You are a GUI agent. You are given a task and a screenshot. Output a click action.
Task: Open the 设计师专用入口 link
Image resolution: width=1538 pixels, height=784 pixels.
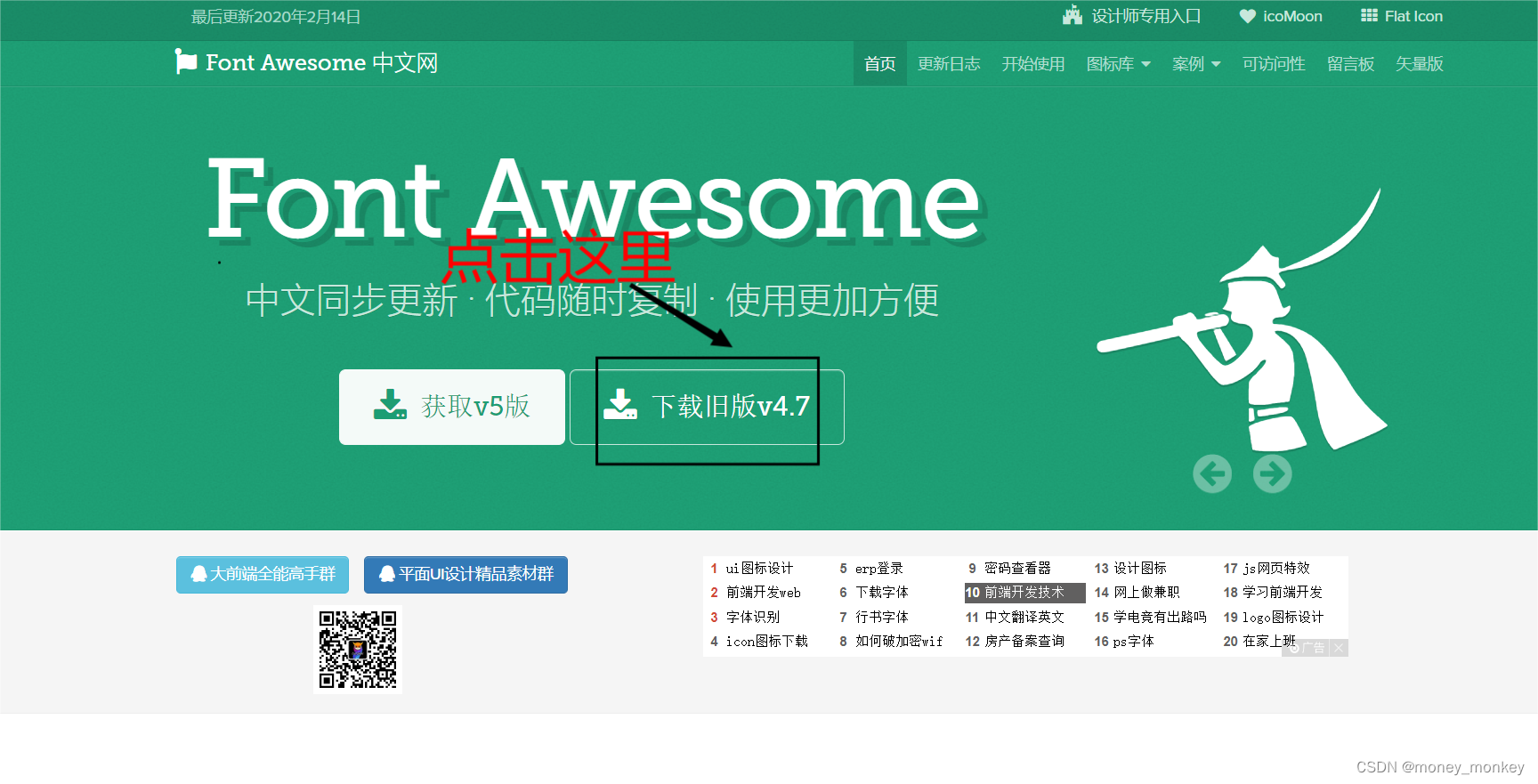[1132, 16]
